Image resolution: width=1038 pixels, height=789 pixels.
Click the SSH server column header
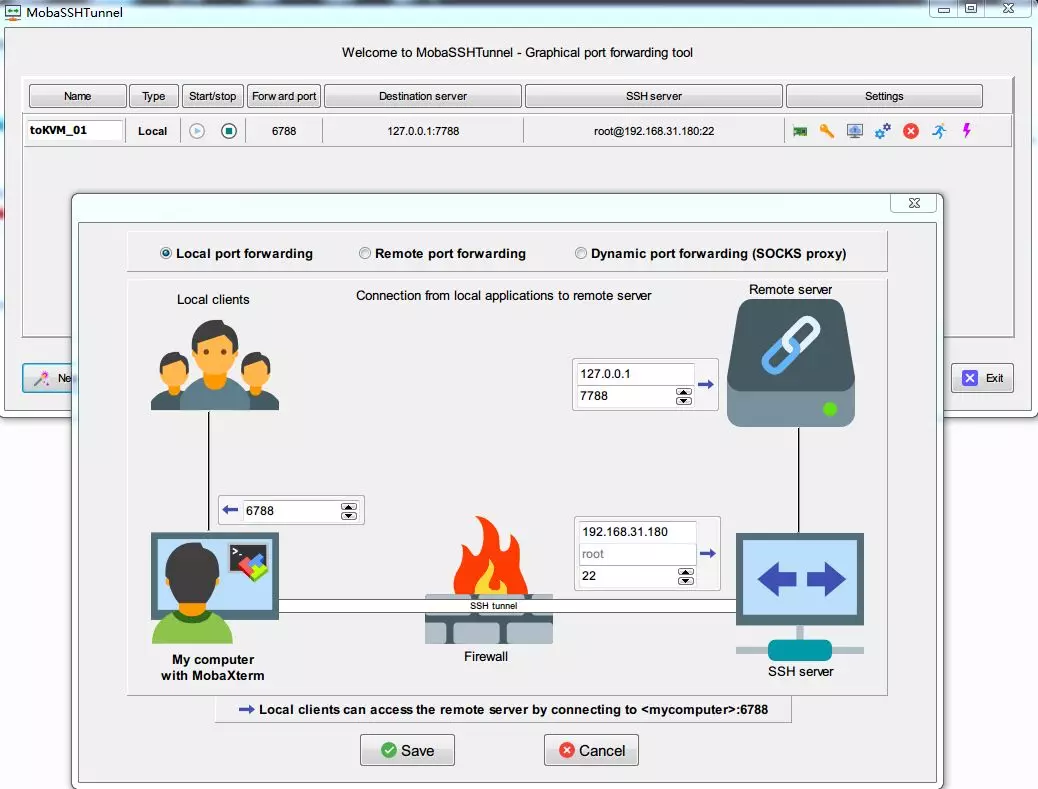(x=653, y=96)
